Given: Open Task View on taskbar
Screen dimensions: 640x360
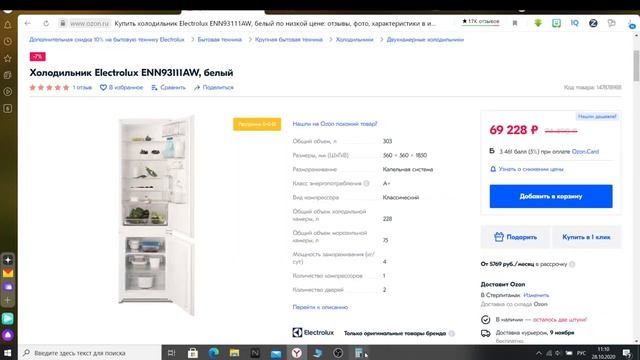Looking at the screenshot, I should pos(171,353).
